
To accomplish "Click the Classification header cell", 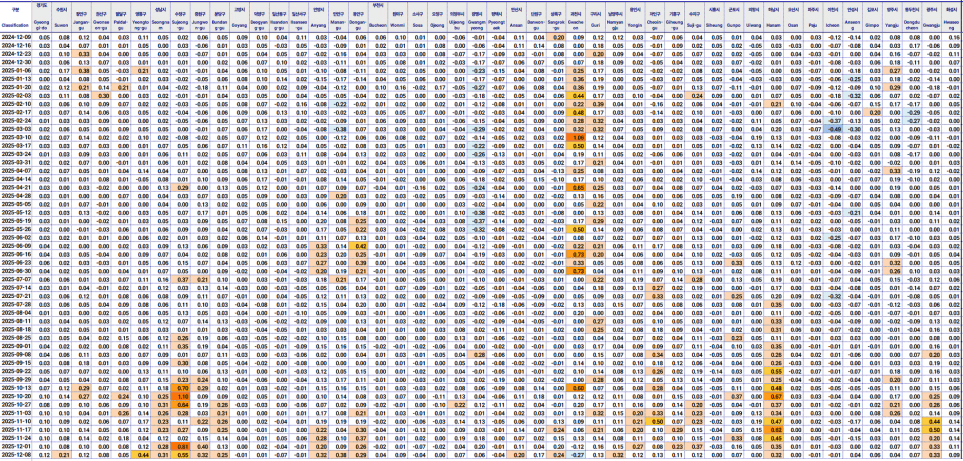I will pos(17,18).
